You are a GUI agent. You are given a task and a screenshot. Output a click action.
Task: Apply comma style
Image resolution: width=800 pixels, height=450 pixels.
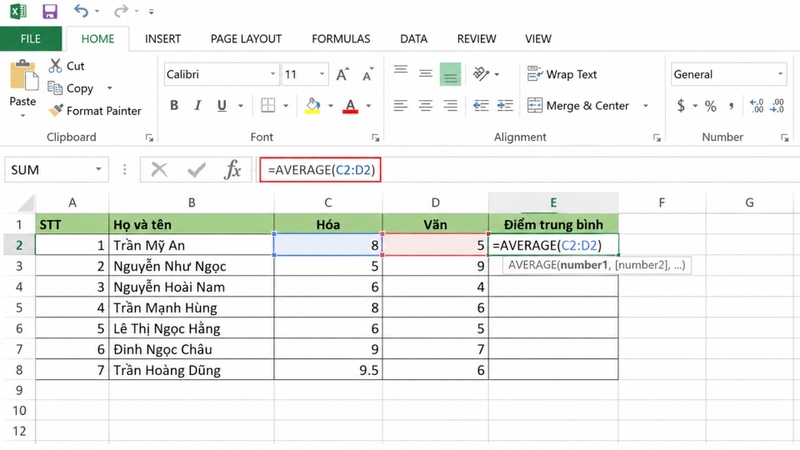tap(732, 106)
